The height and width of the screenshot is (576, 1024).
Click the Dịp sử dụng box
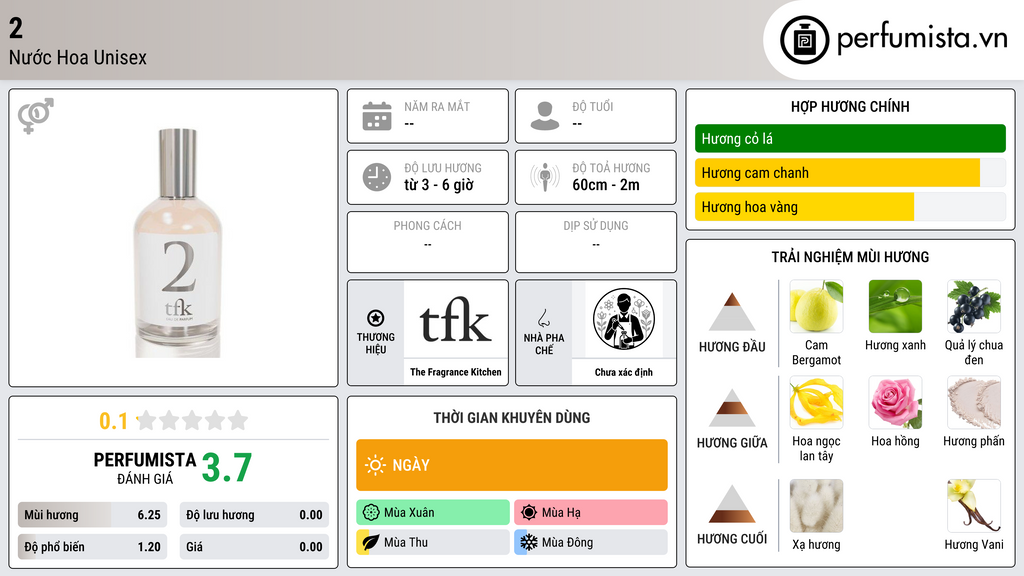(x=596, y=242)
